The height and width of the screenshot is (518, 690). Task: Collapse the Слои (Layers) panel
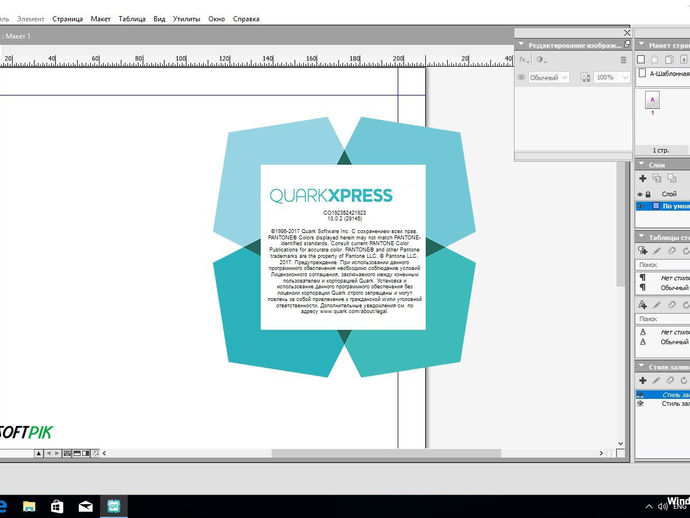pyautogui.click(x=642, y=164)
